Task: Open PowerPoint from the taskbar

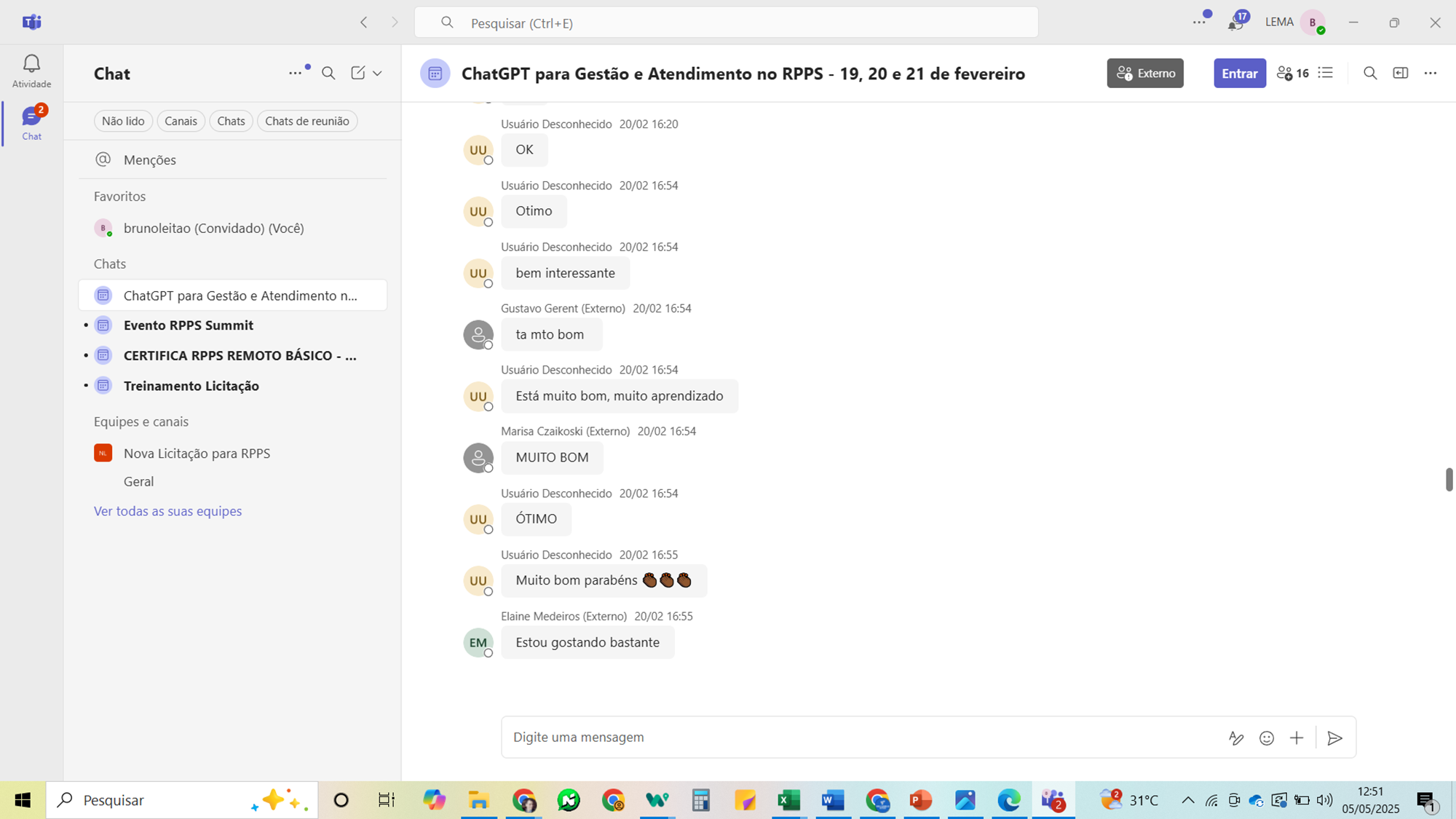Action: [x=921, y=800]
